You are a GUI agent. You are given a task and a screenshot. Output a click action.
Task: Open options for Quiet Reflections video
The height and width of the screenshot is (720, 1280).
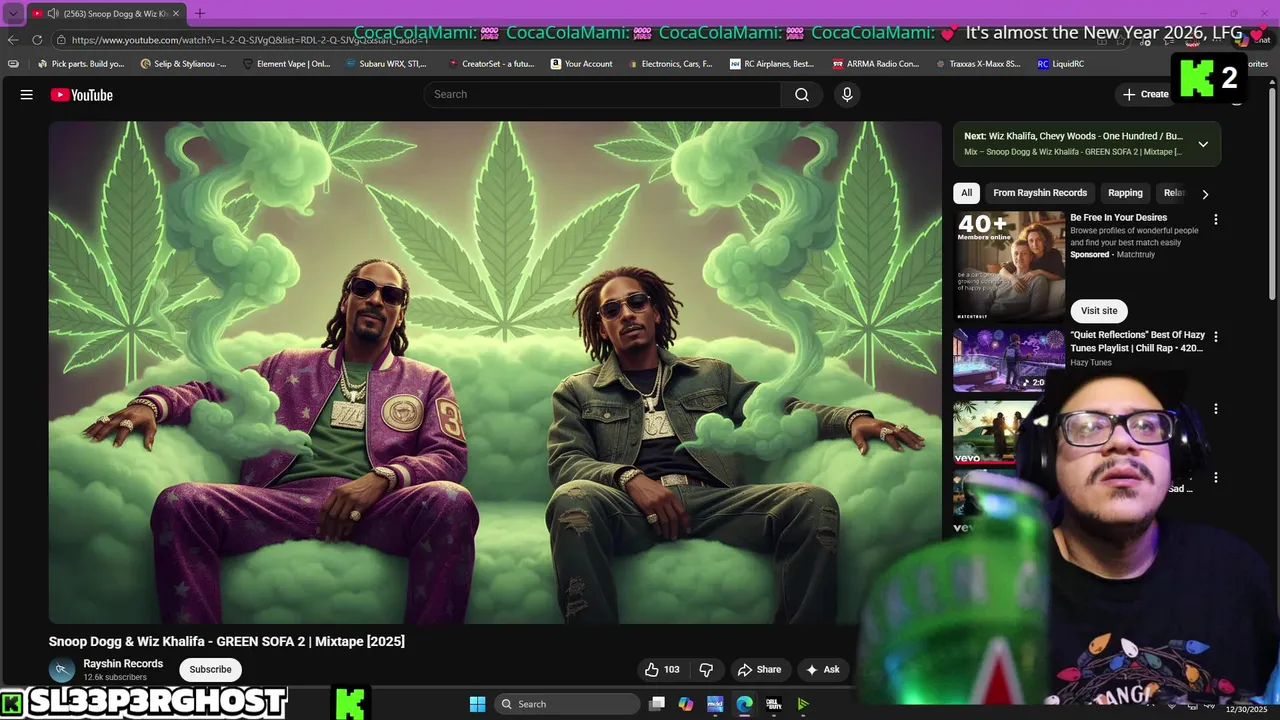pyautogui.click(x=1216, y=337)
